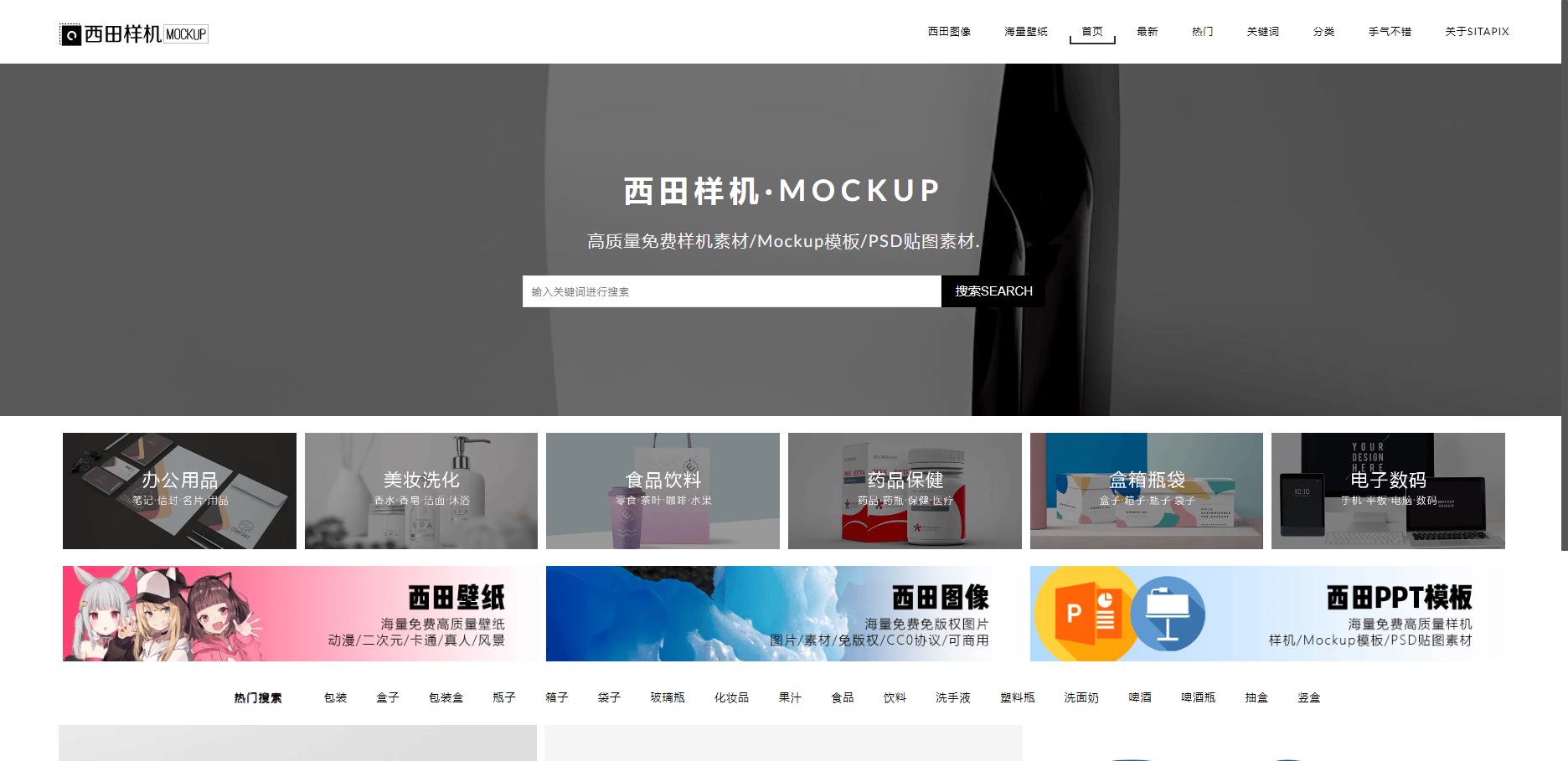The width and height of the screenshot is (1568, 761).
Task: Open the 电子数码 category tile
Action: coord(1388,491)
